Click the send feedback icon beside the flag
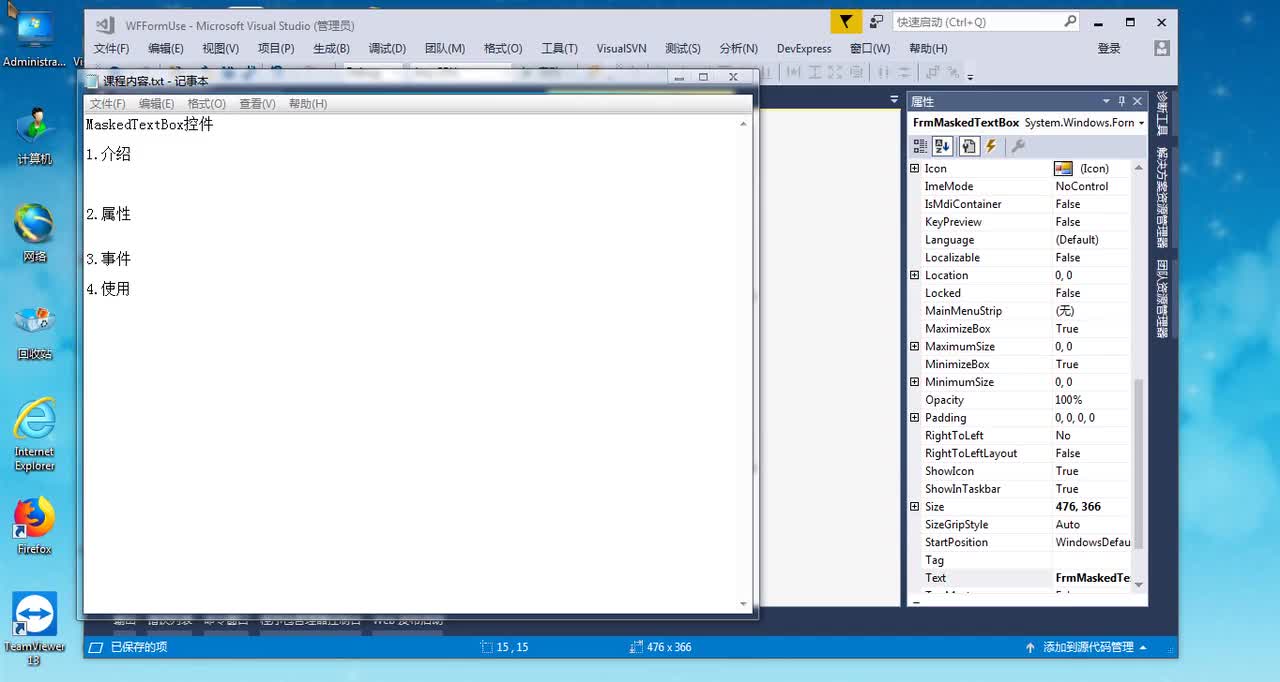The width and height of the screenshot is (1280, 682). 876,21
